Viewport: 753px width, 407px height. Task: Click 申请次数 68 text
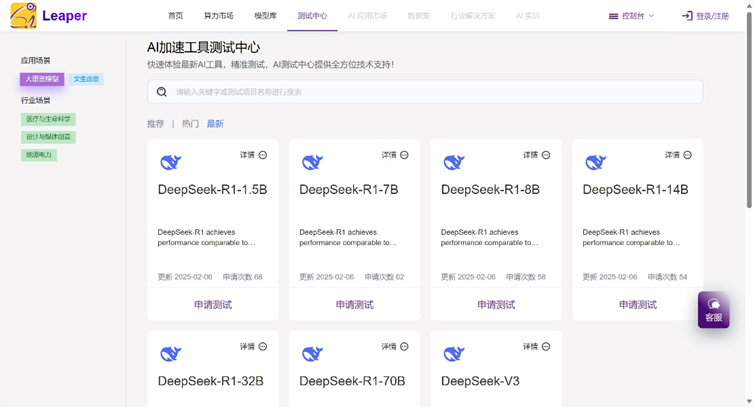[x=243, y=277]
